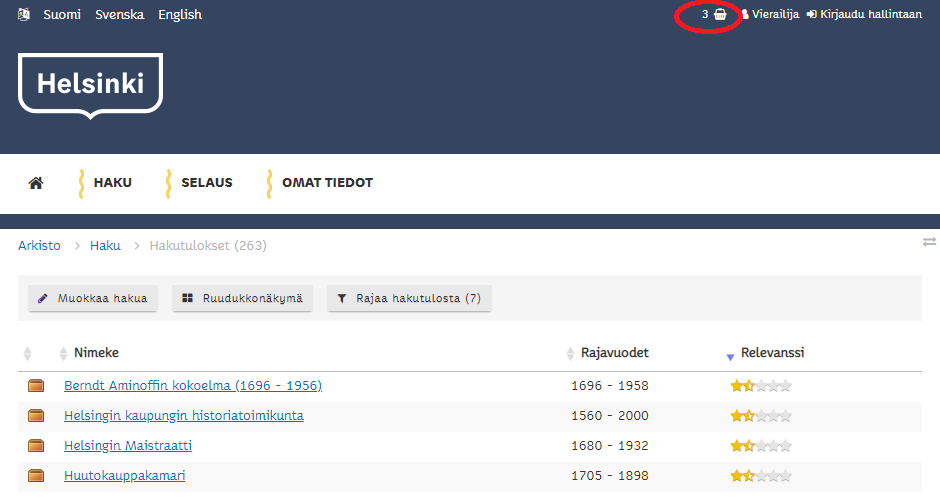
Task: Click the folder icon beside Helsingin Maistraatti
Action: click(x=37, y=446)
